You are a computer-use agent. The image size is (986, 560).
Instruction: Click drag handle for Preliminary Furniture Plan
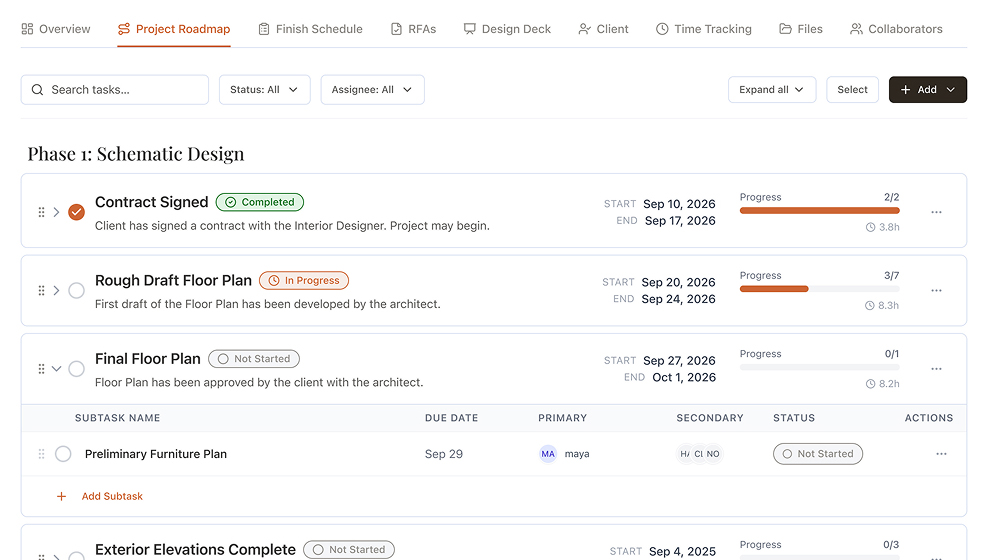tap(42, 454)
